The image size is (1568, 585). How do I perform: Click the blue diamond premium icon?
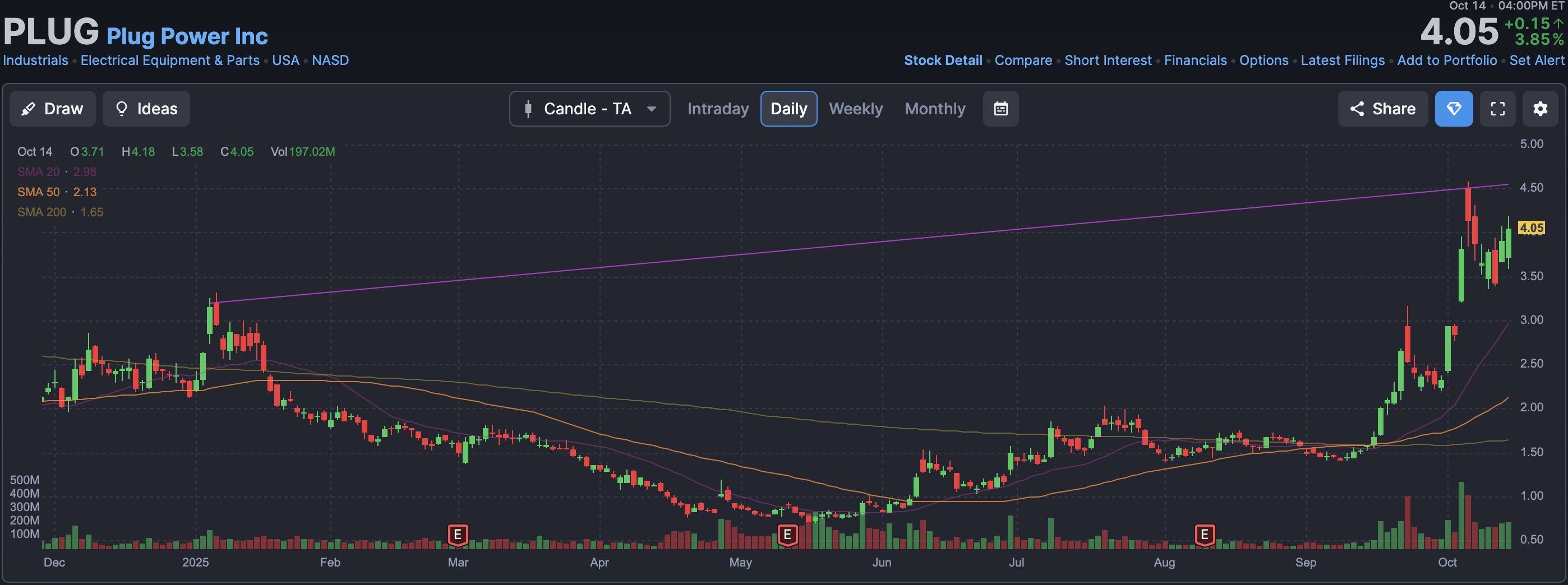tap(1454, 109)
